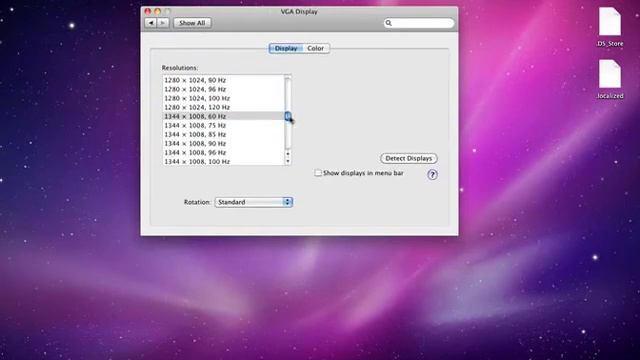Image resolution: width=640 pixels, height=360 pixels.
Task: Select 1280 × 1024, 100 Hz resolution
Action: click(224, 98)
